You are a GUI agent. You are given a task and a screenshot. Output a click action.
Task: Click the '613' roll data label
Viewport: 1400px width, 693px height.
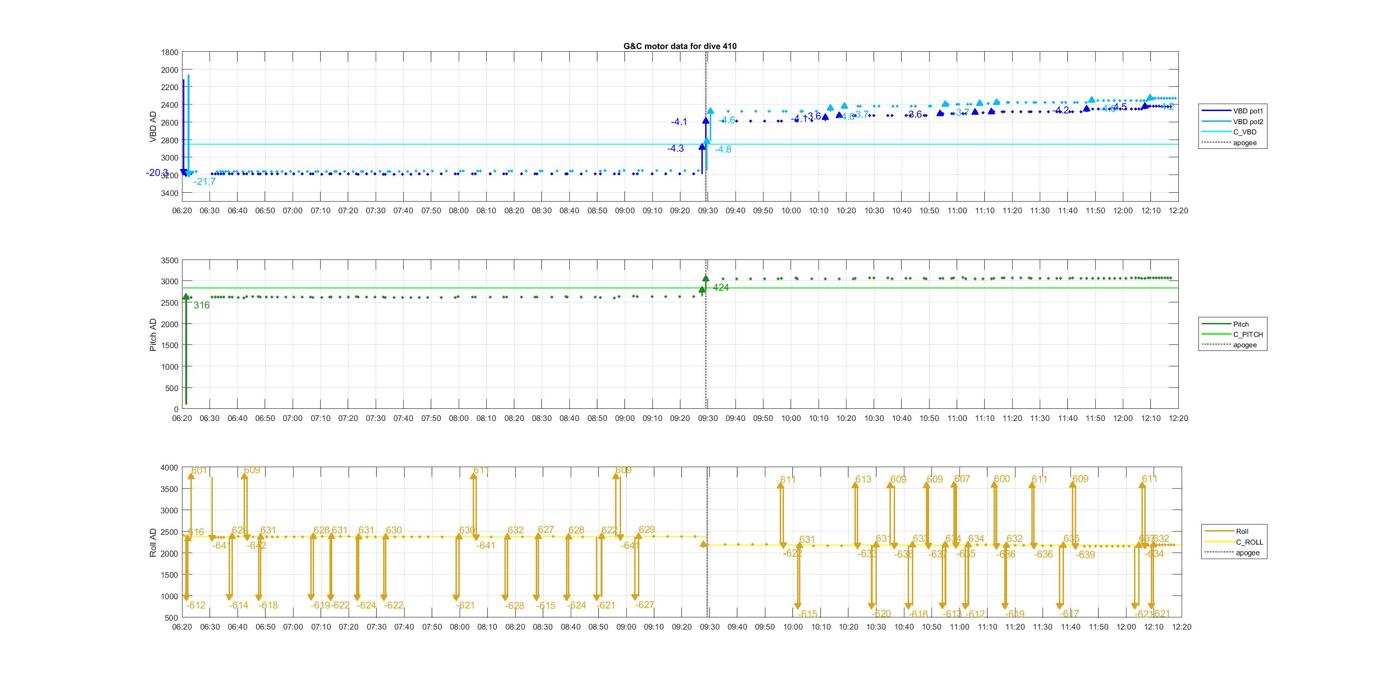(x=863, y=480)
